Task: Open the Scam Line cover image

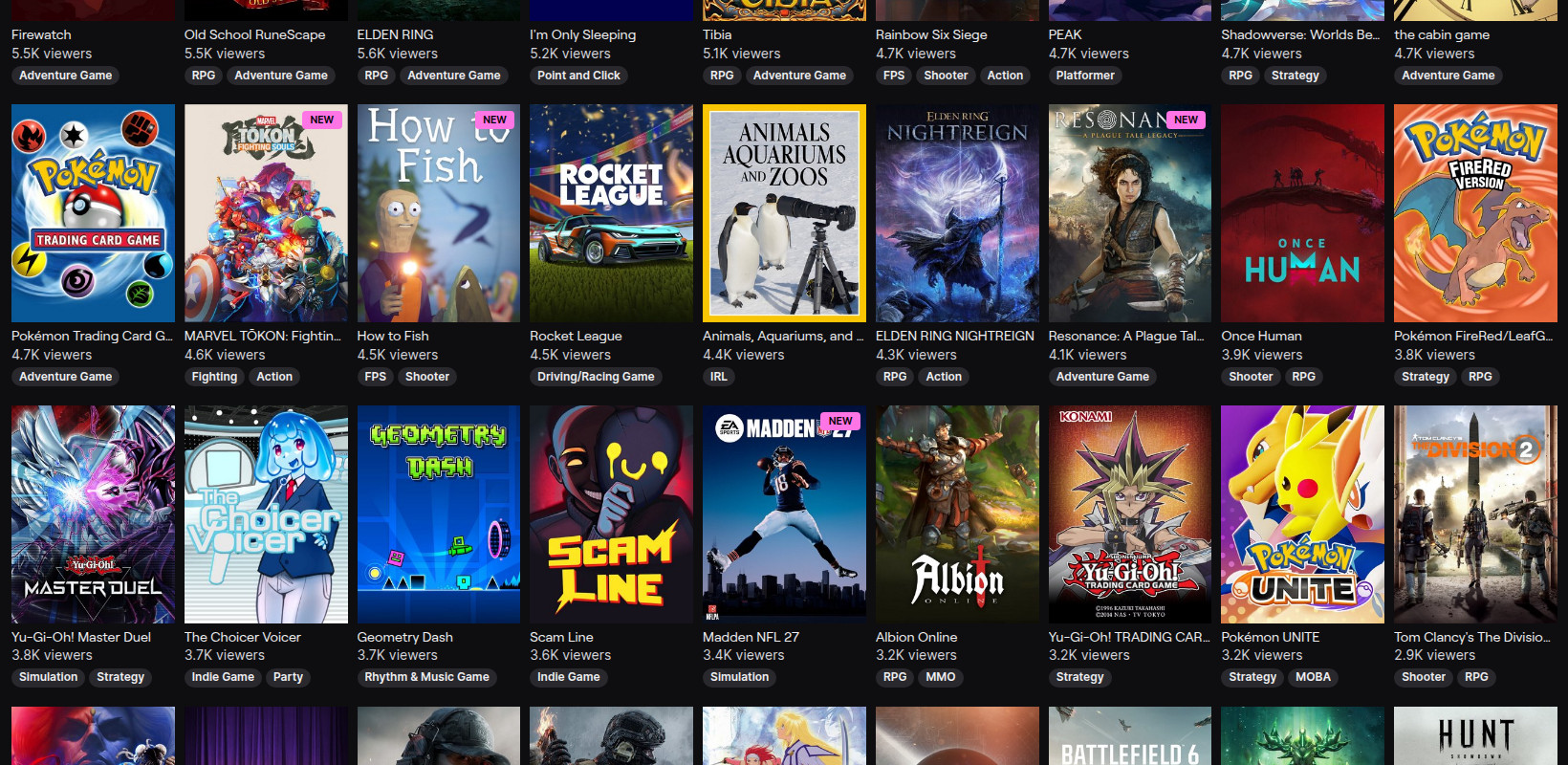Action: [611, 514]
